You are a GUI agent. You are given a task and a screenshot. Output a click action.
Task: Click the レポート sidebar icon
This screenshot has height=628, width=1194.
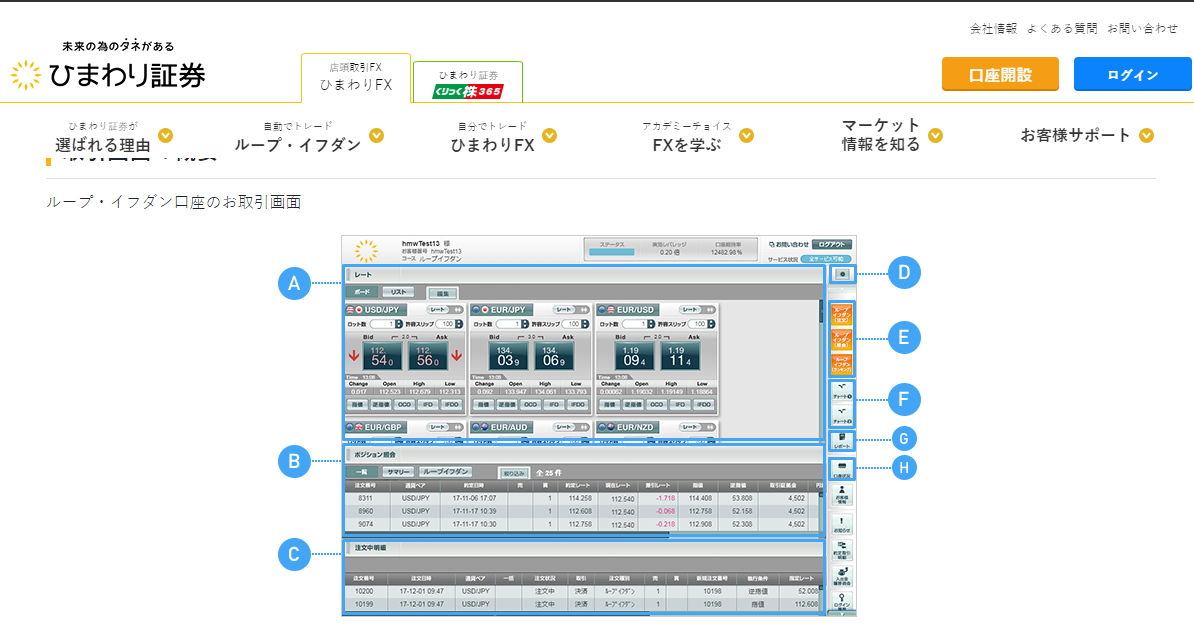tap(841, 441)
